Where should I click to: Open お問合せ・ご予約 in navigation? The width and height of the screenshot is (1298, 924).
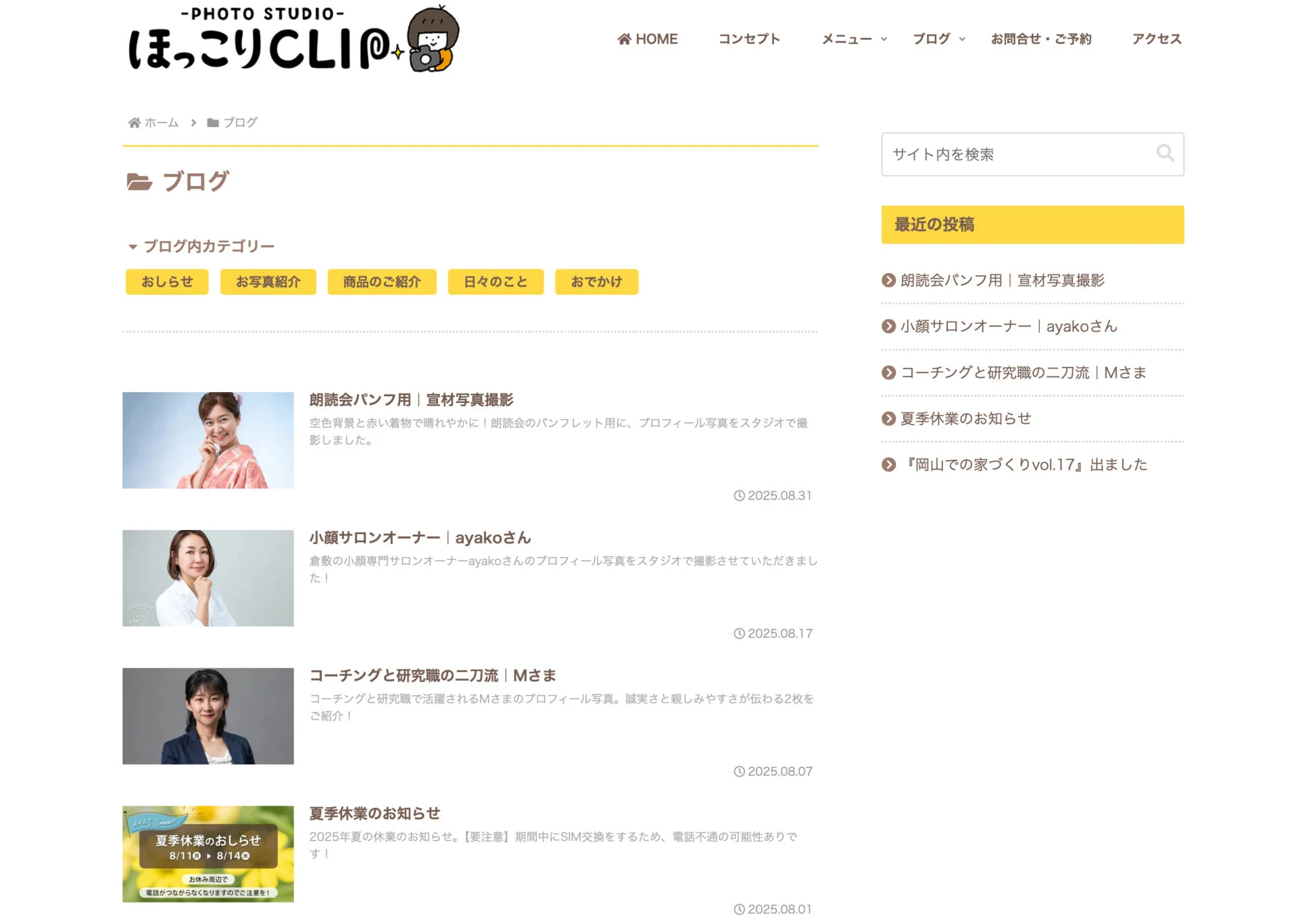[1041, 39]
